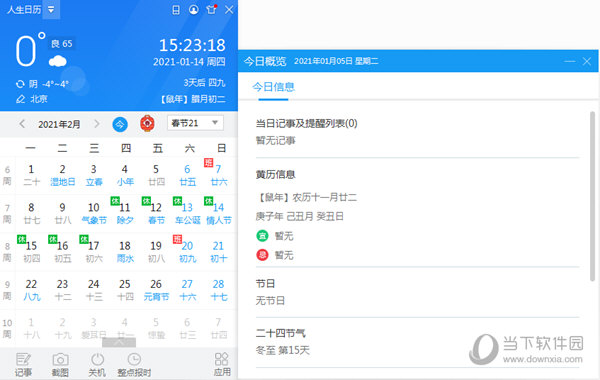This screenshot has height=380, width=600.
Task: Click the 15:23:18 clock display
Action: point(192,45)
